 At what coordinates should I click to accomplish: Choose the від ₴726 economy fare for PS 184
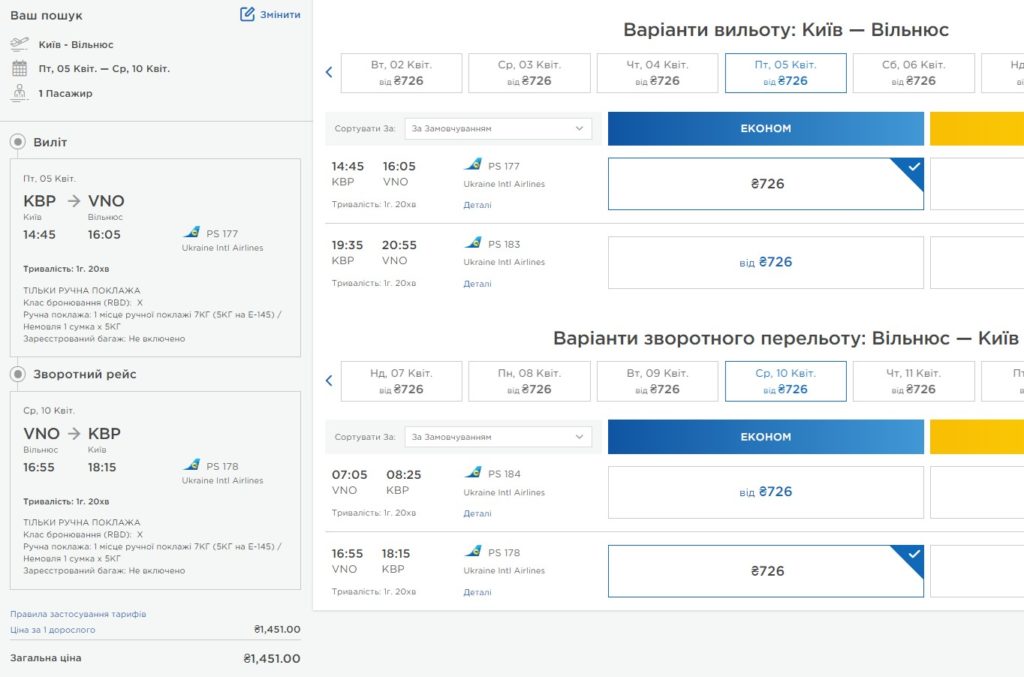(766, 492)
